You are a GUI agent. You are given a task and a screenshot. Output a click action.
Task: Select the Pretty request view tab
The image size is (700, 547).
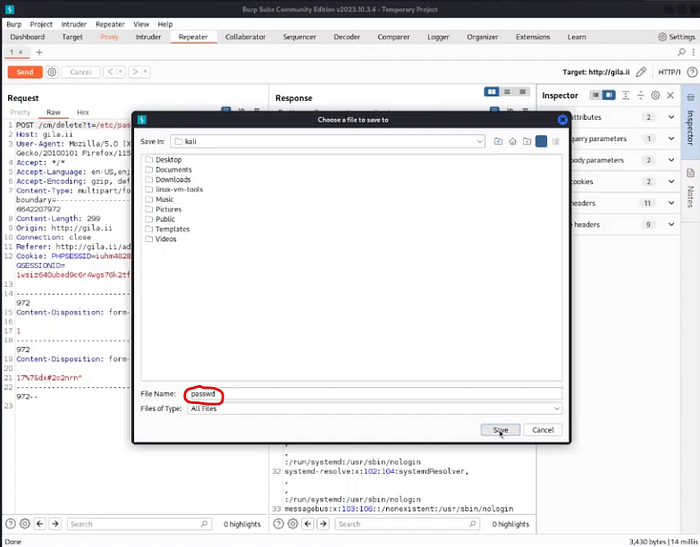pos(20,112)
